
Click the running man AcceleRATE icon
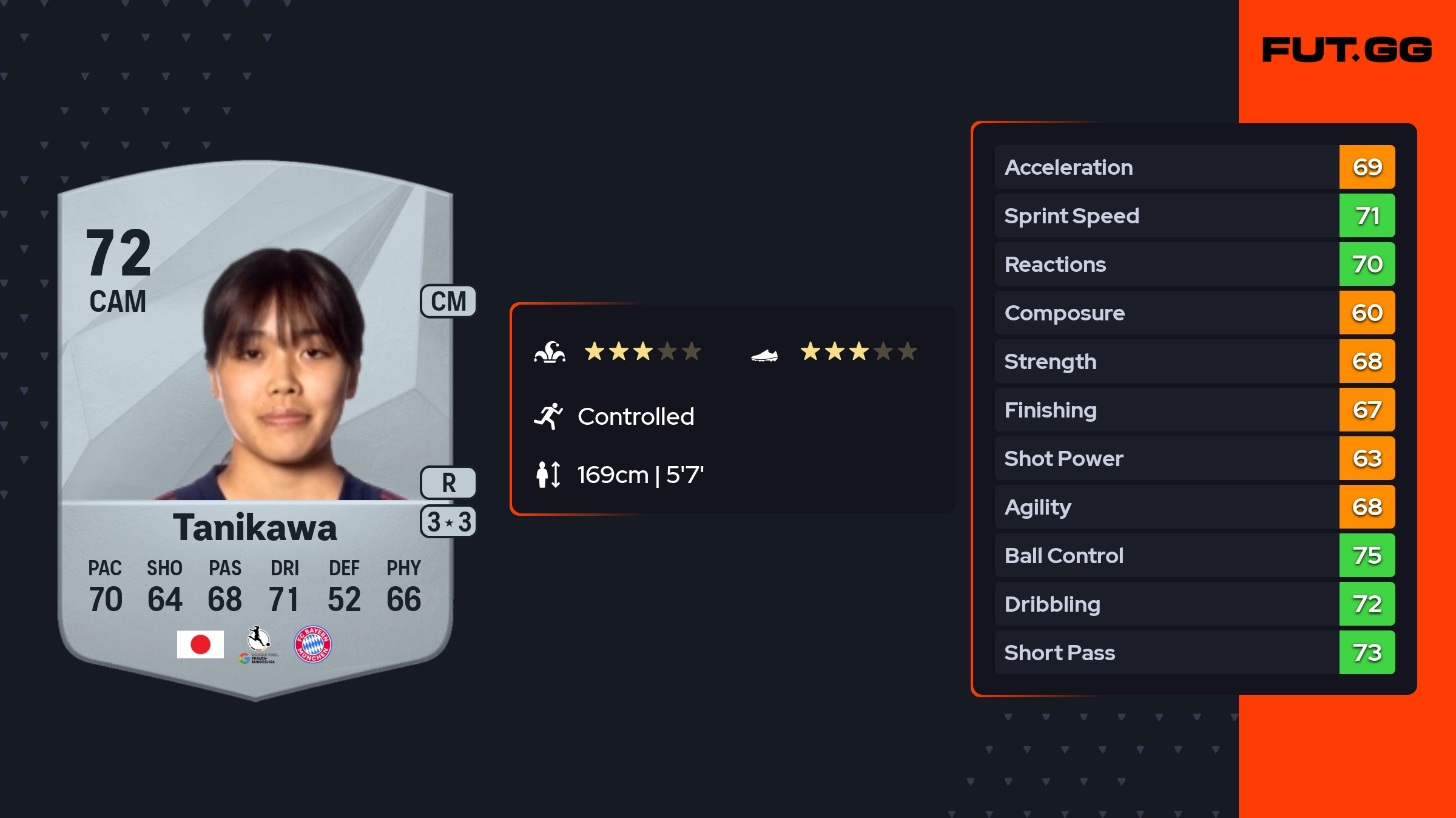click(548, 416)
